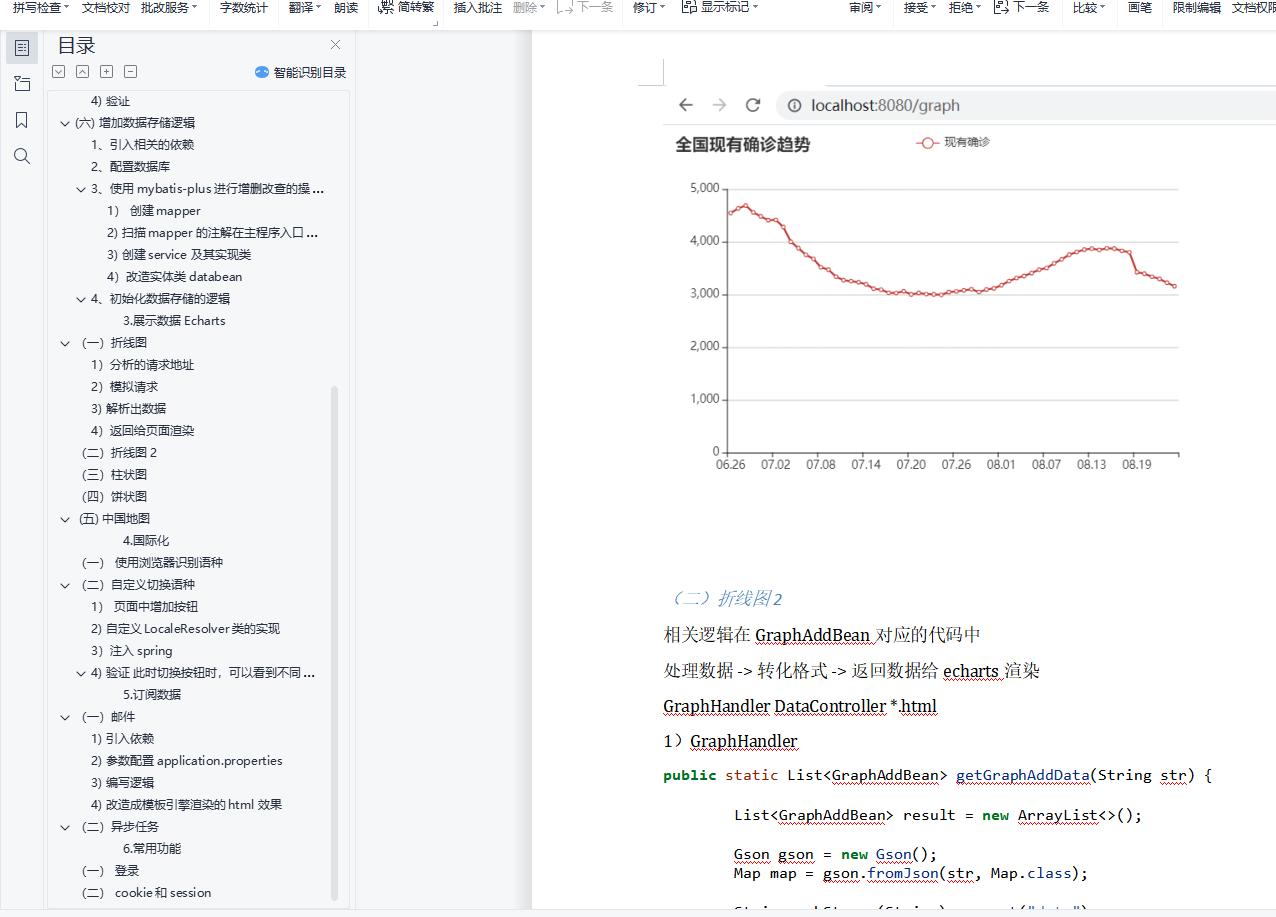Collapse the (五) 中国地图 outline node
Image resolution: width=1276 pixels, height=917 pixels.
(66, 519)
